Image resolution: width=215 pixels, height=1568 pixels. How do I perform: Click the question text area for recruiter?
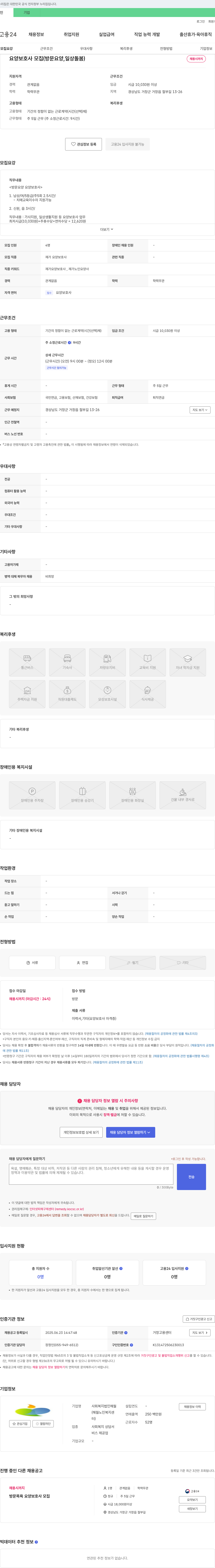(91, 1174)
